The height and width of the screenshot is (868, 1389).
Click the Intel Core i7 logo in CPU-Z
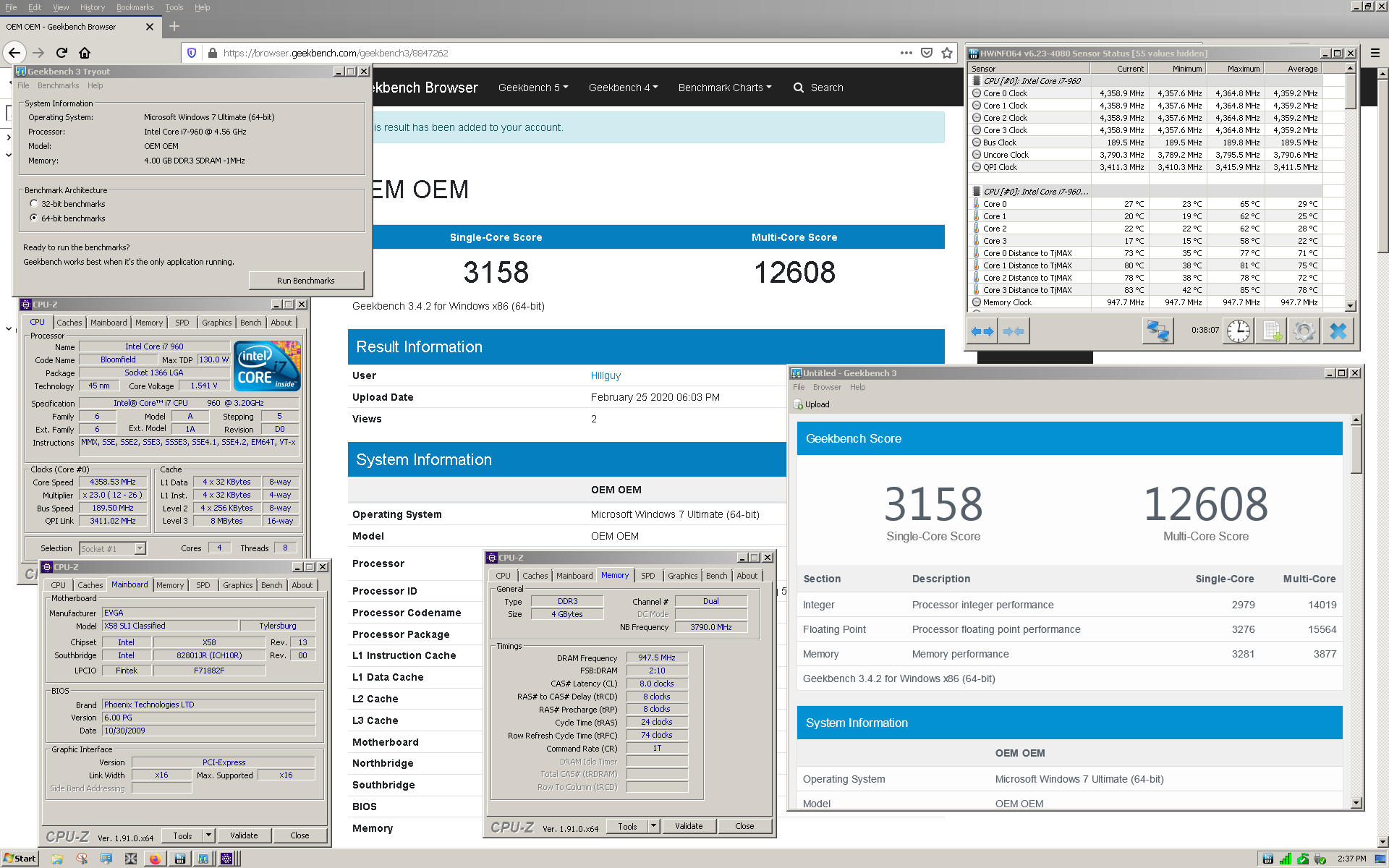pyautogui.click(x=268, y=367)
